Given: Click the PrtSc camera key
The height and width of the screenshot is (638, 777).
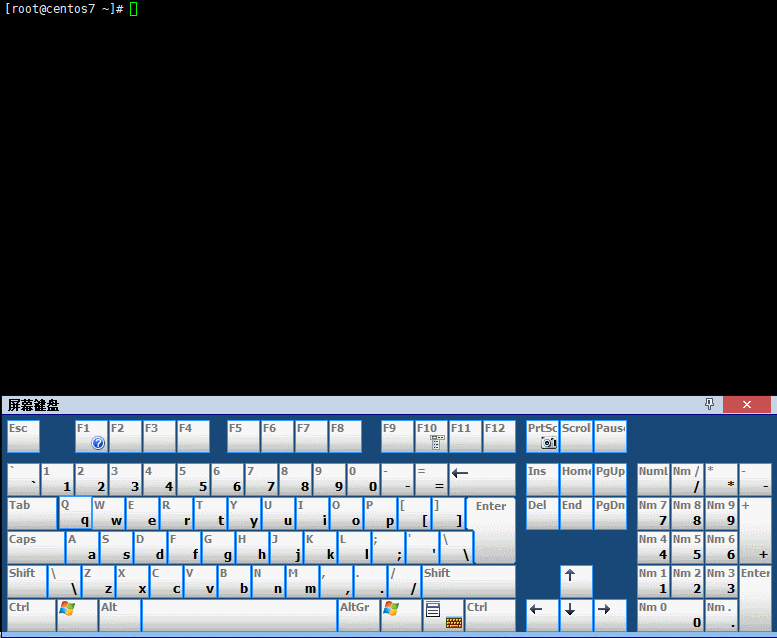Looking at the screenshot, I should (542, 436).
